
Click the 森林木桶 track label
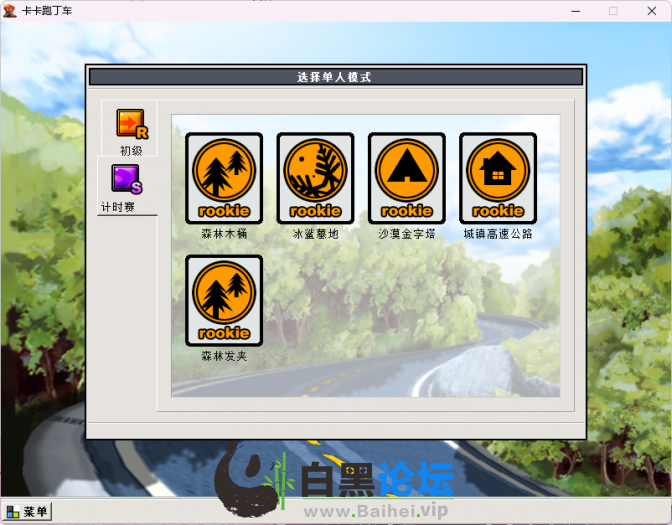click(224, 234)
